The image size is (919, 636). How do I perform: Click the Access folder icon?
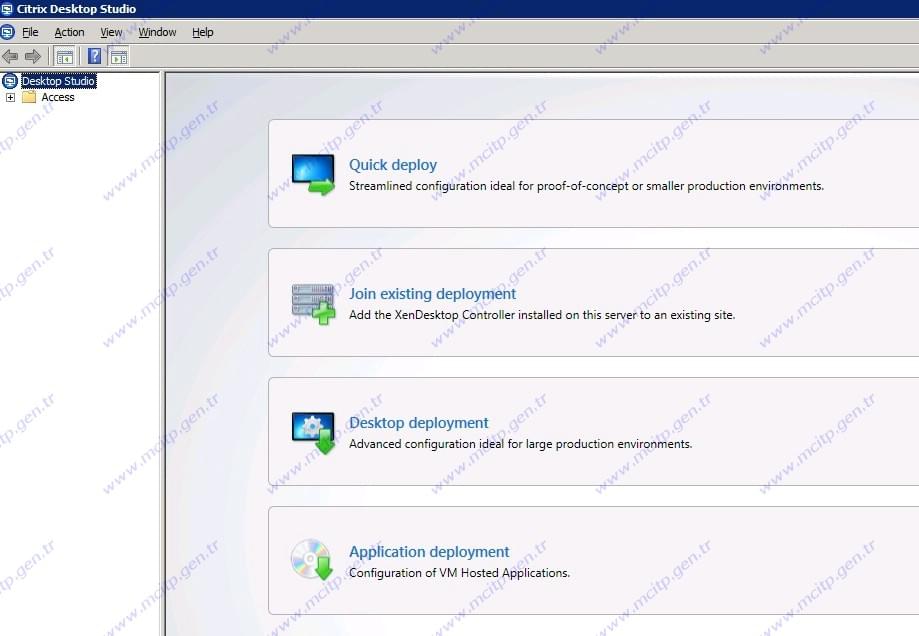pyautogui.click(x=29, y=97)
